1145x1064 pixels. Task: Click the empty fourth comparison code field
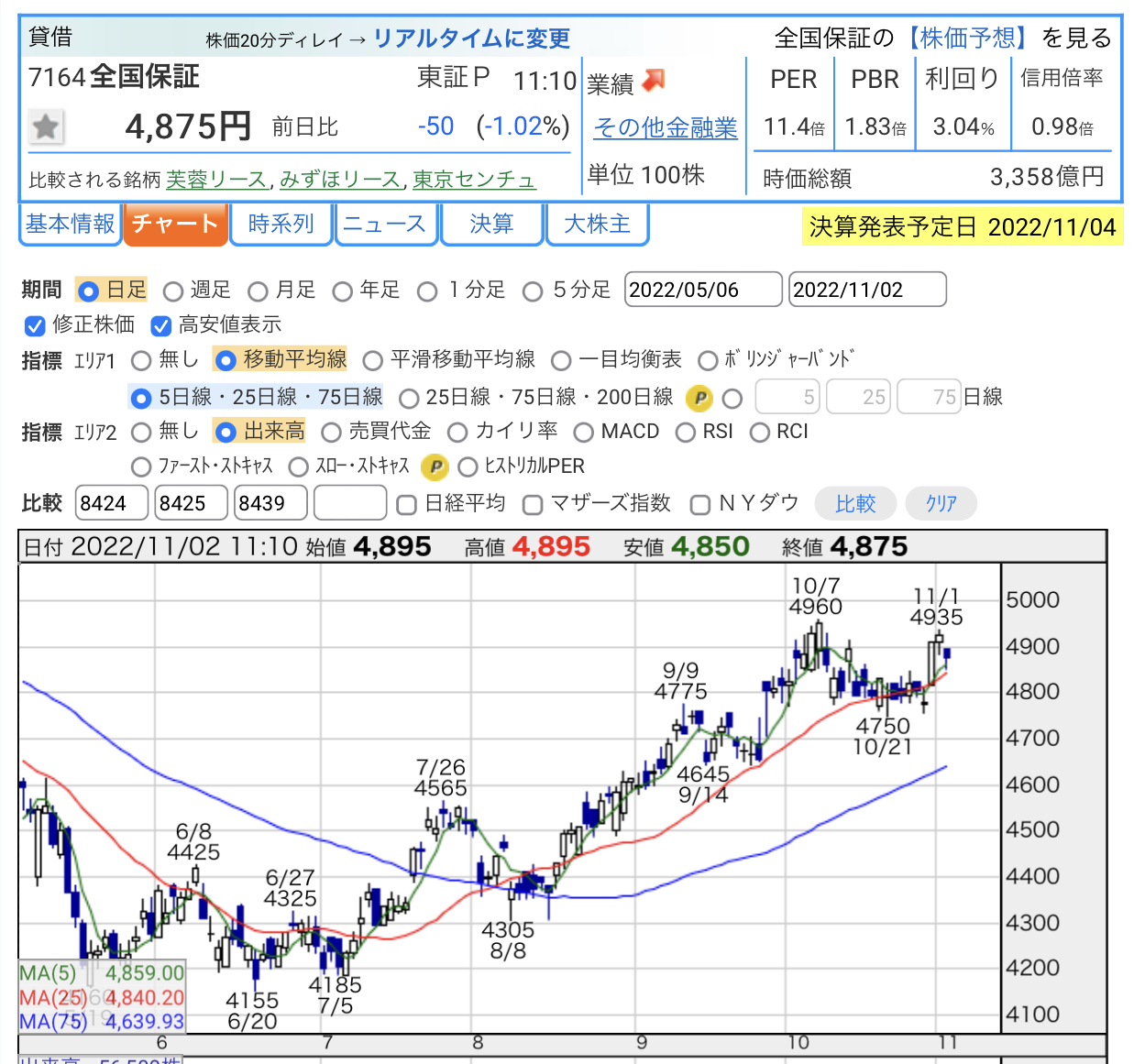coord(350,503)
